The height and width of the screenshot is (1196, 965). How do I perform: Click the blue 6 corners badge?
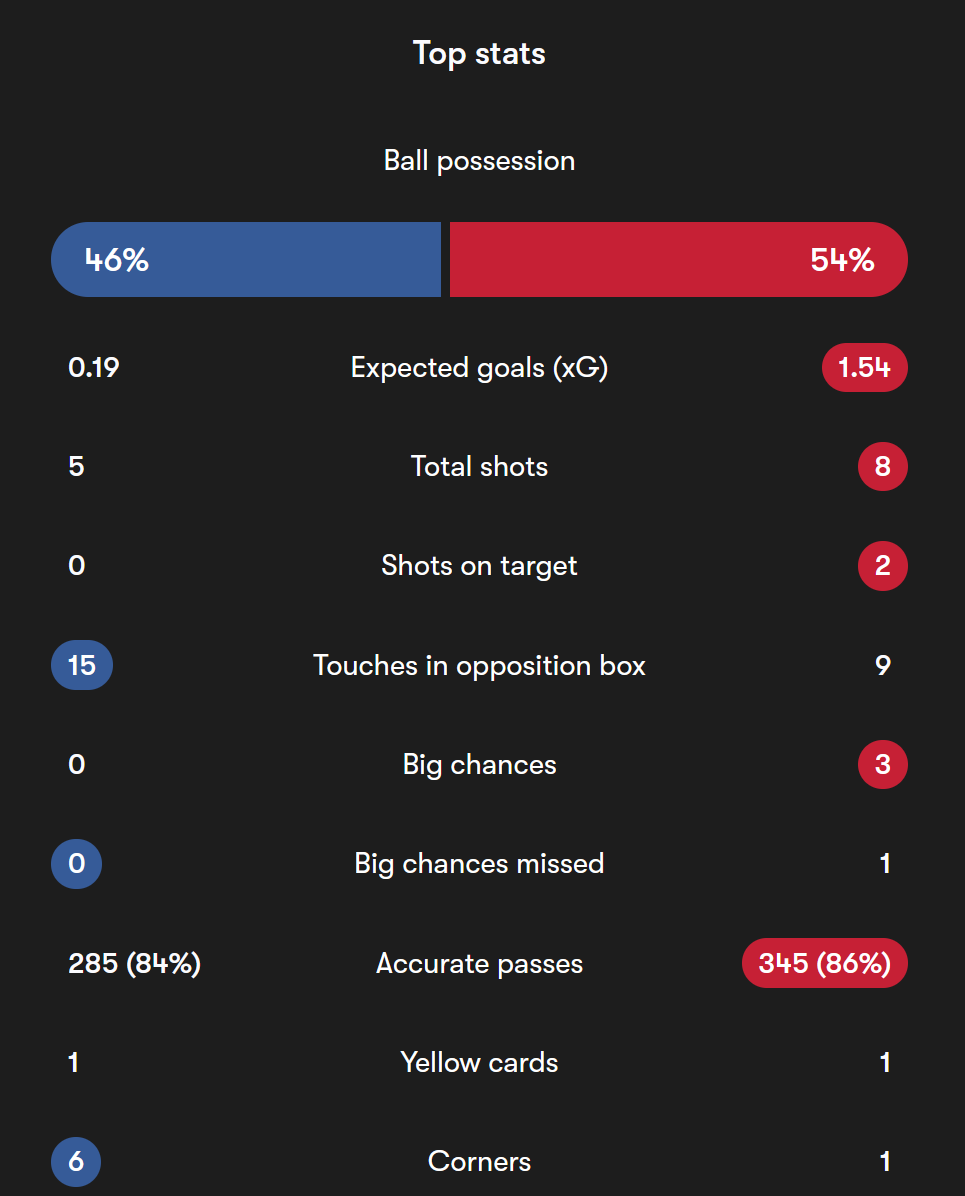[x=76, y=1162]
